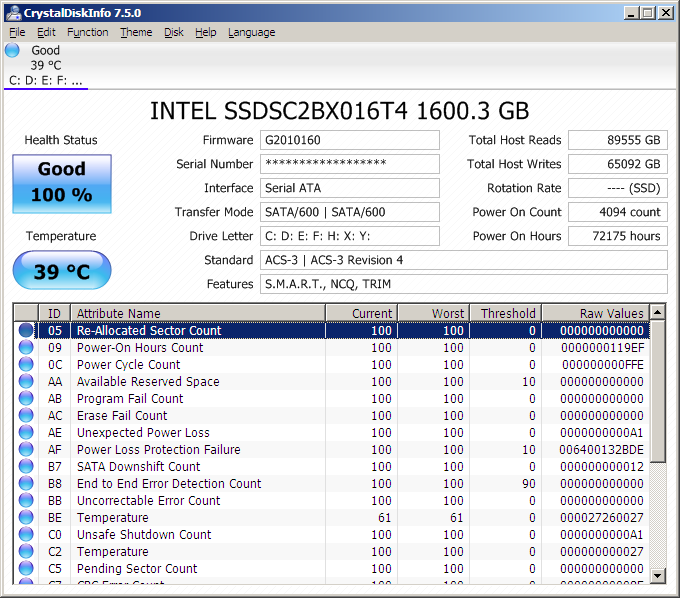
Task: Click the 39 °C temperature button
Action: (x=62, y=271)
